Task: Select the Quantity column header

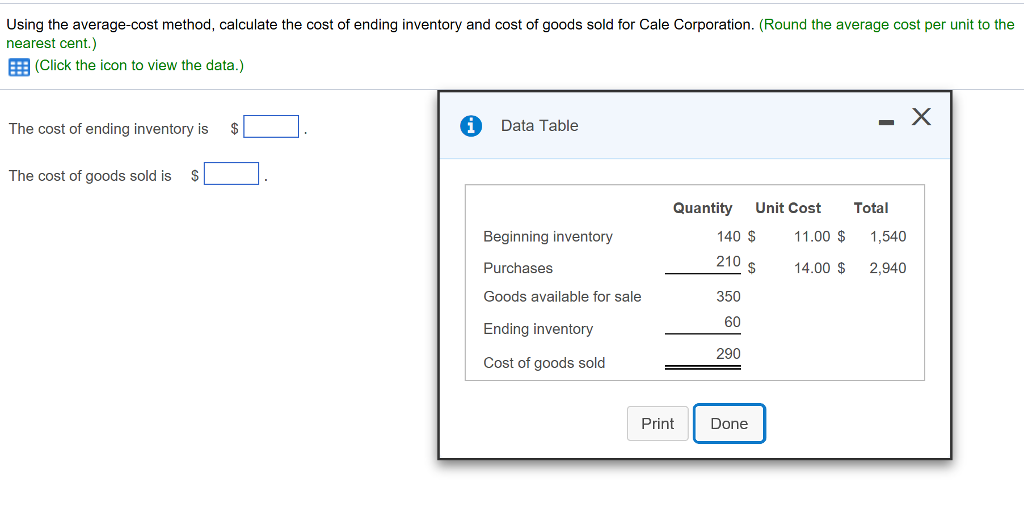Action: 703,208
